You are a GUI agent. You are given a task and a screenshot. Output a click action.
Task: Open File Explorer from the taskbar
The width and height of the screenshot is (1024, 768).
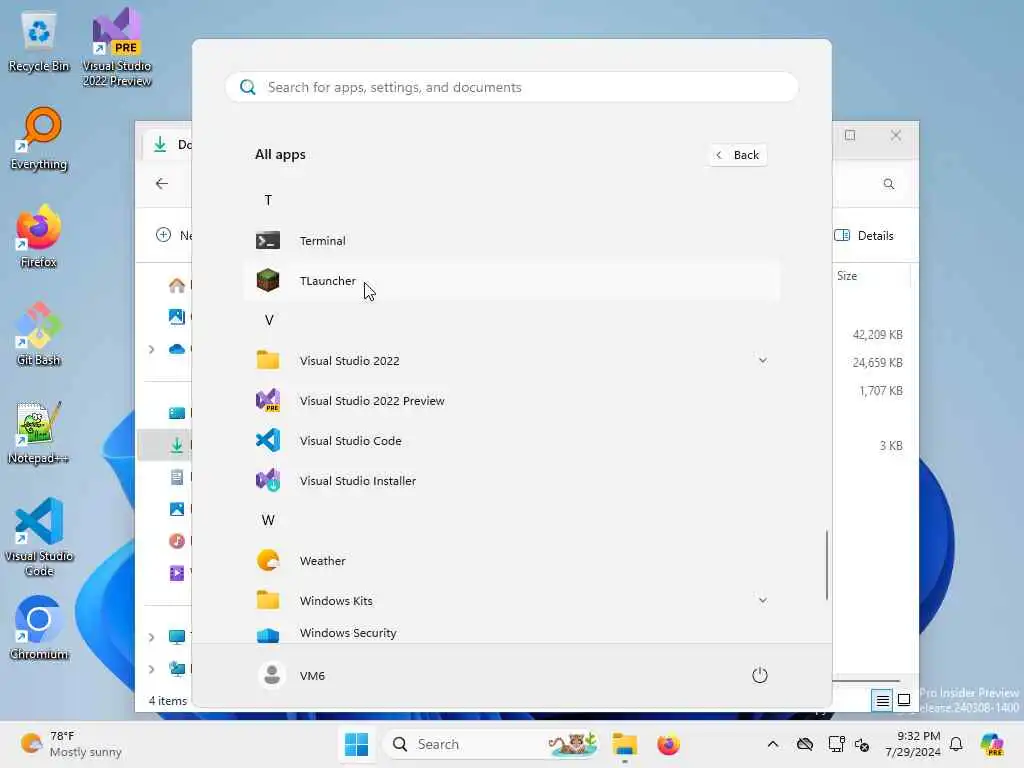[x=624, y=744]
